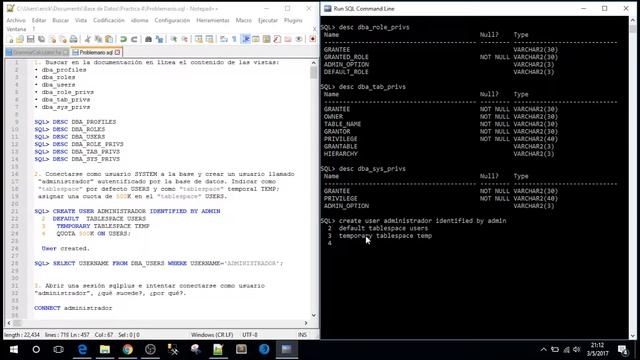Open the Buscar menu
The height and width of the screenshot is (360, 640).
click(60, 20)
